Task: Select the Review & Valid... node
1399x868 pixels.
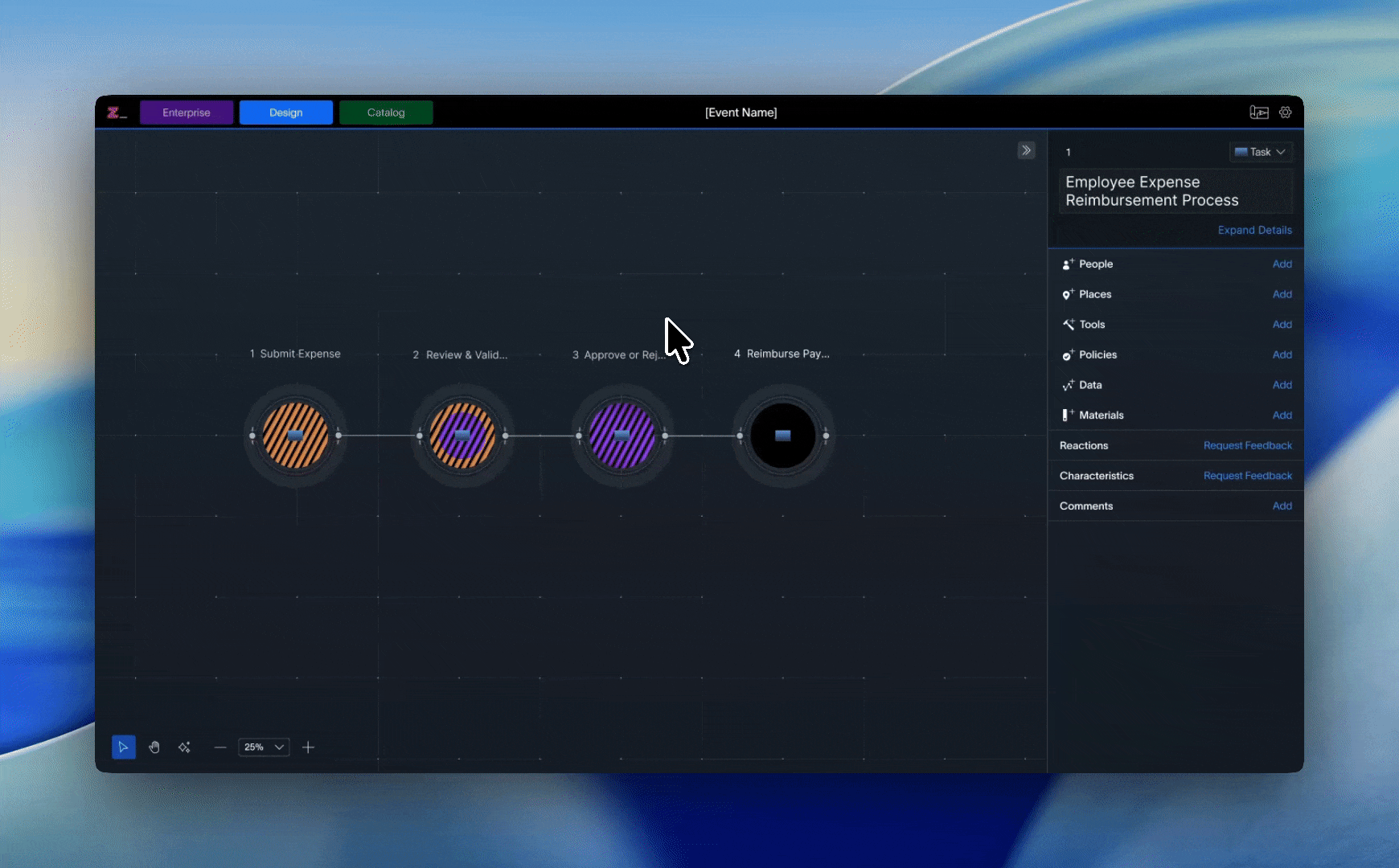Action: (x=462, y=436)
